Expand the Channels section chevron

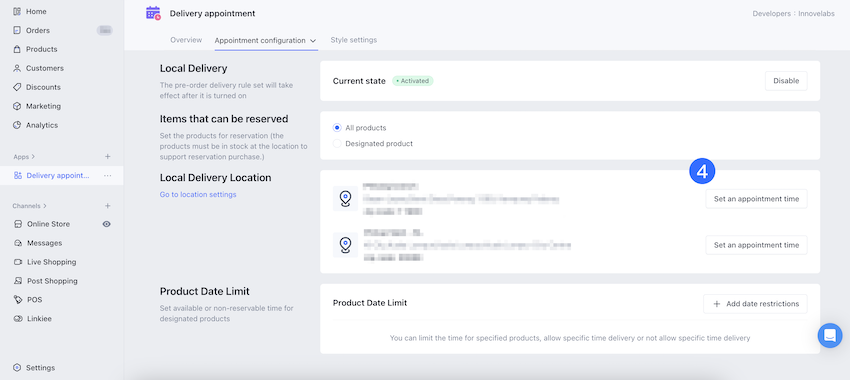coord(45,206)
